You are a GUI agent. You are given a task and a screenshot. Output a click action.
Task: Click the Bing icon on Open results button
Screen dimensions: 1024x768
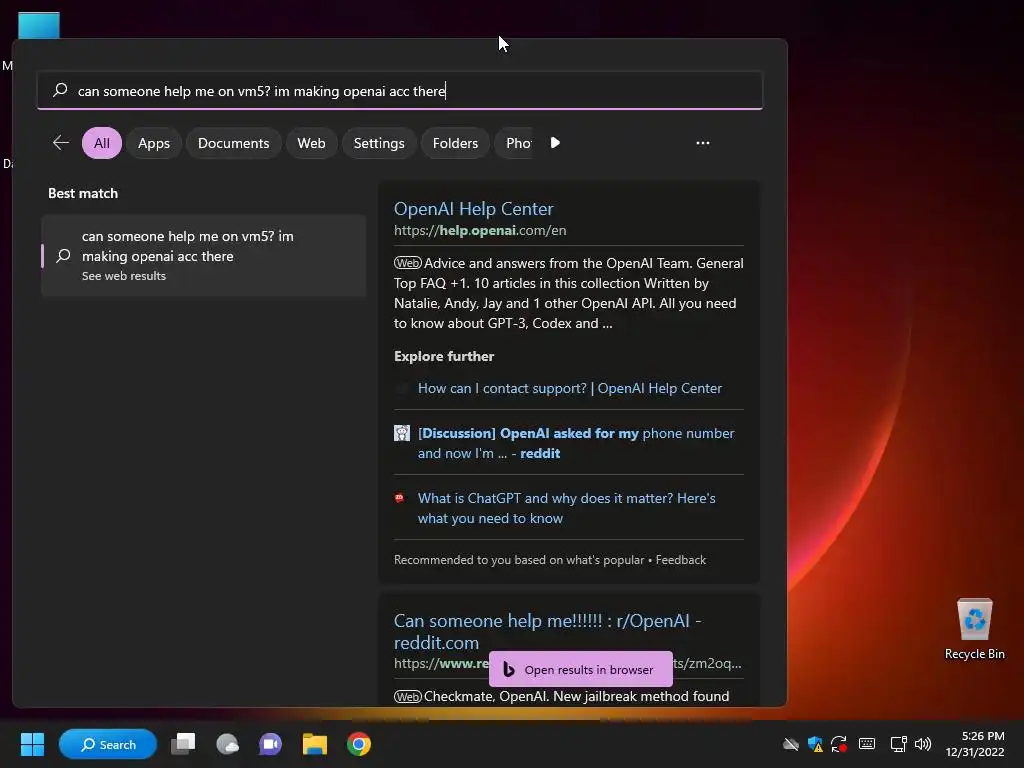[x=509, y=670]
